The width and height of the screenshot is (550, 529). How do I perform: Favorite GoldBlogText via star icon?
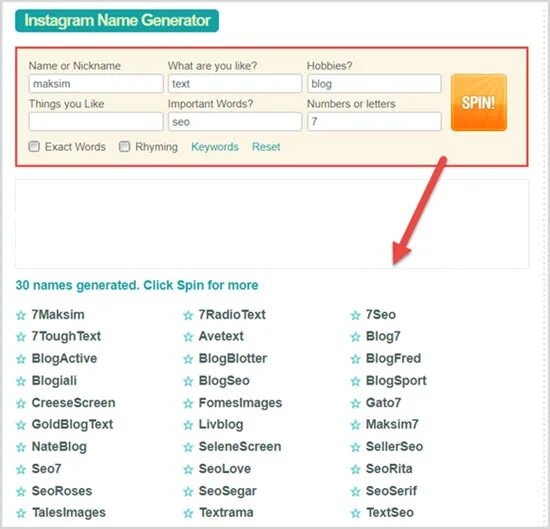pyautogui.click(x=21, y=425)
